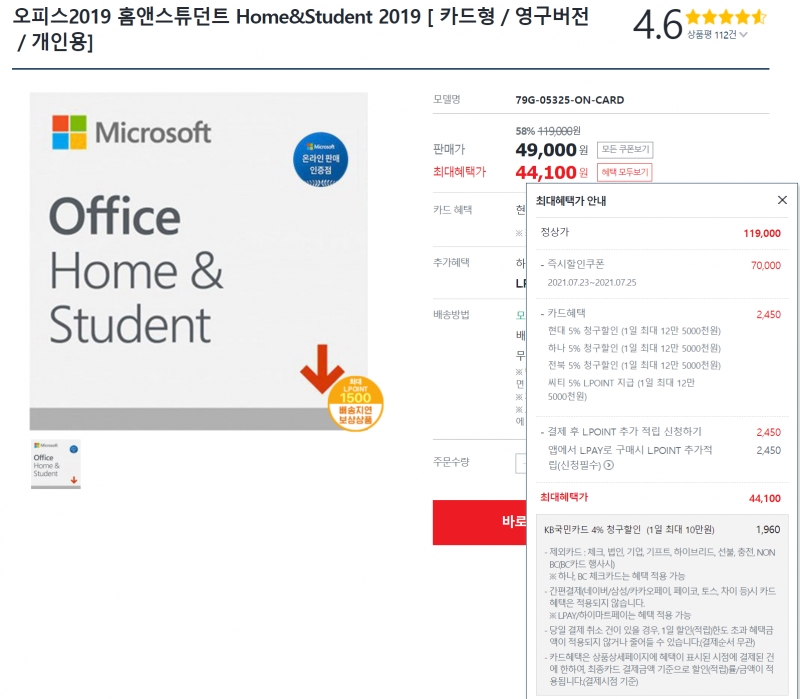
Task: Click the main Office Home & Student product image
Action: point(198,261)
